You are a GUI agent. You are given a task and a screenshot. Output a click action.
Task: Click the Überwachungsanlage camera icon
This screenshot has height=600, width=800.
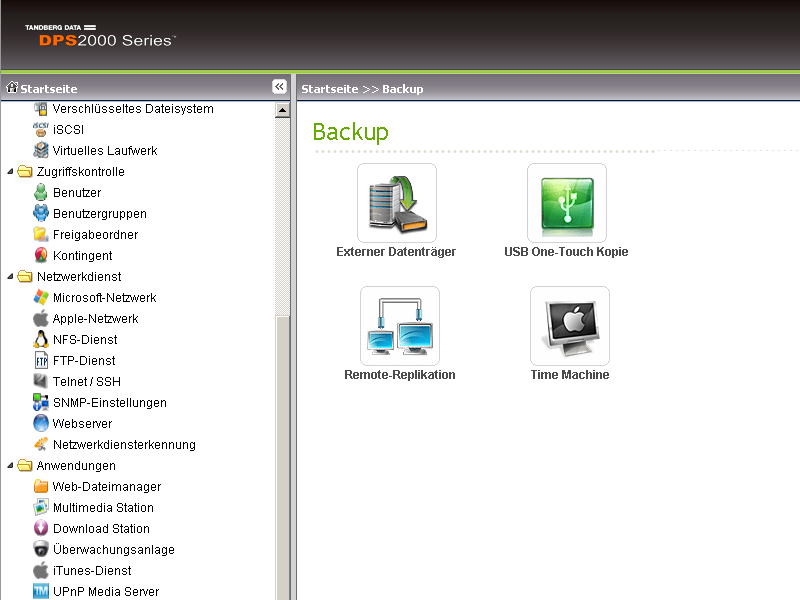pyautogui.click(x=41, y=549)
